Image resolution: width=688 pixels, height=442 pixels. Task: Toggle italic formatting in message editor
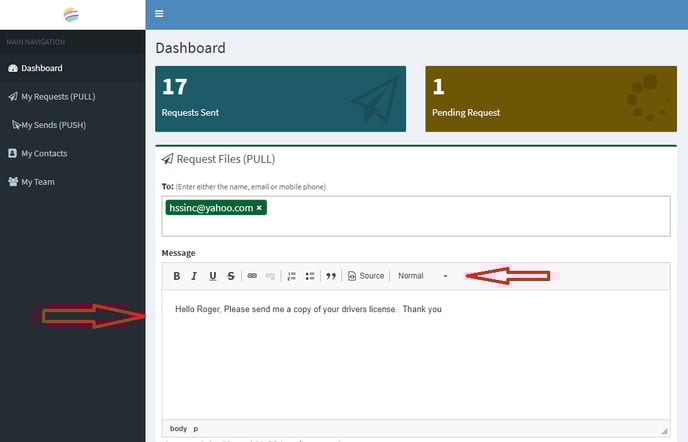point(195,276)
